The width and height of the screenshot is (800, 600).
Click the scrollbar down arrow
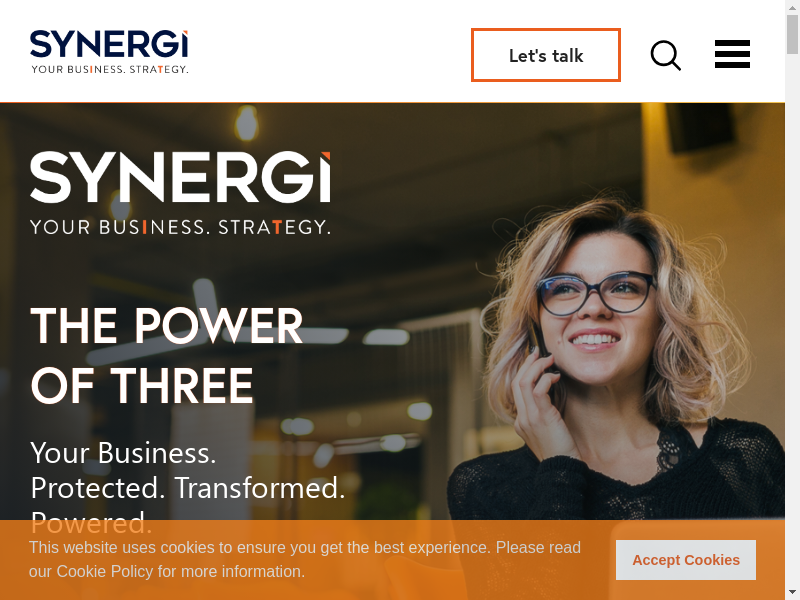click(x=792, y=594)
